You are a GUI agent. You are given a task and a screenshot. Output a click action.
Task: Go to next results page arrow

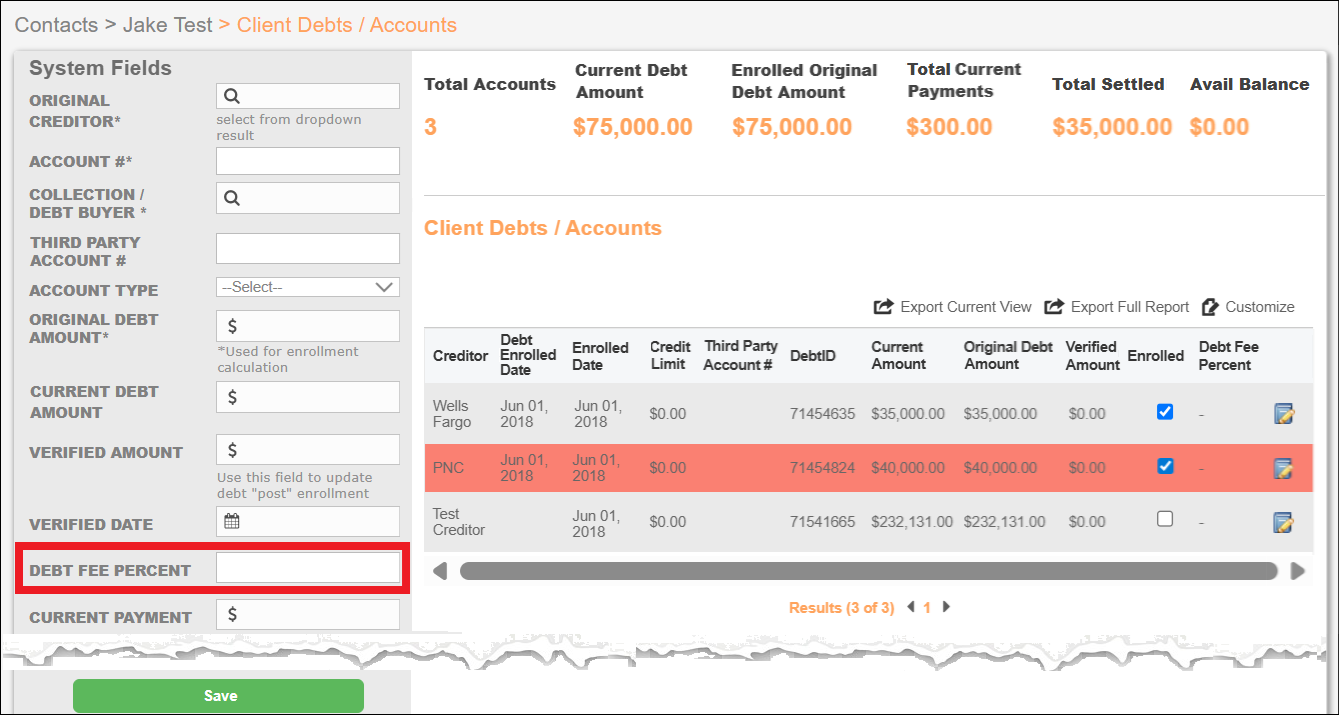pyautogui.click(x=946, y=607)
